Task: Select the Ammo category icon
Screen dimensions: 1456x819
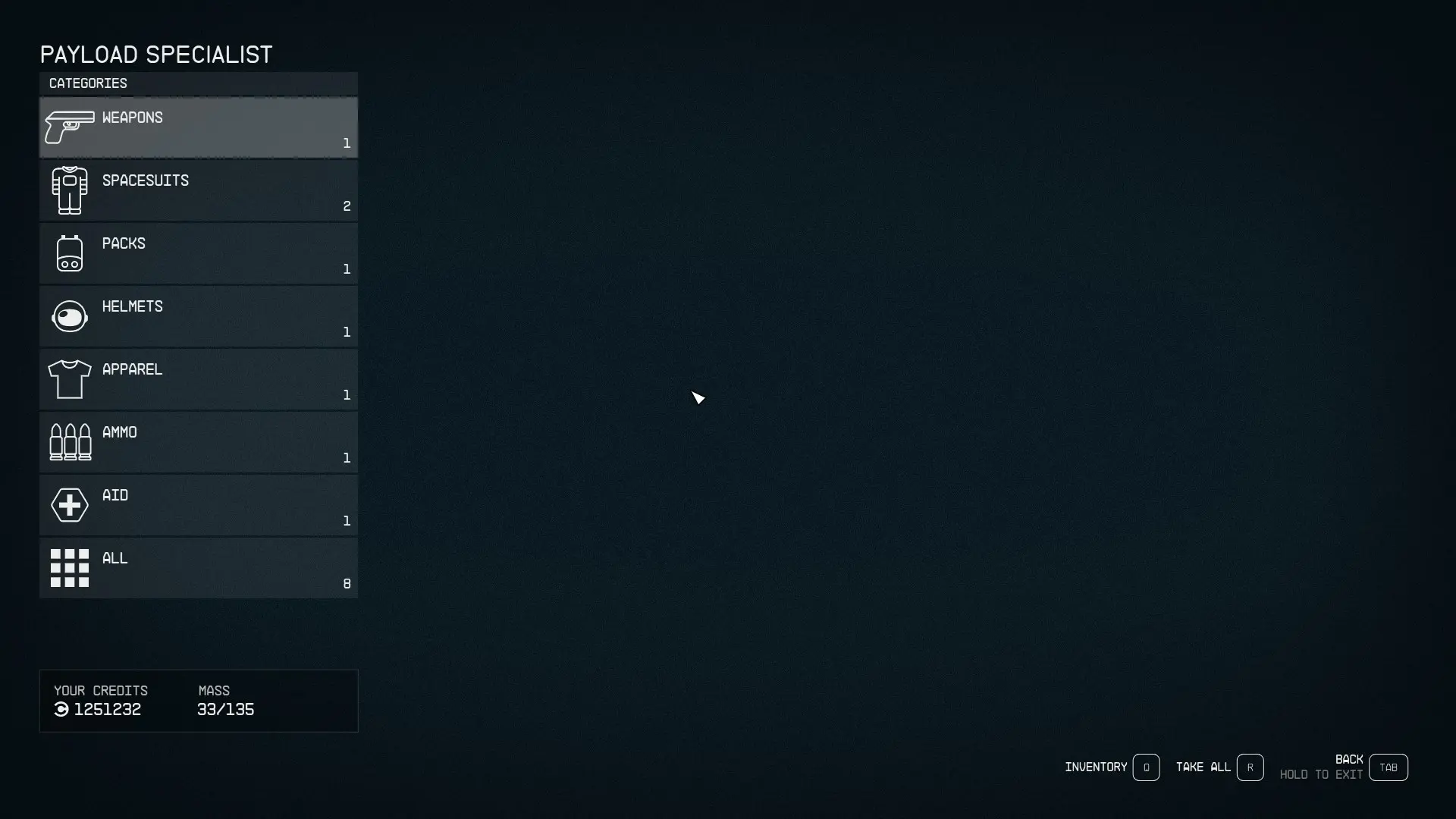Action: (69, 442)
